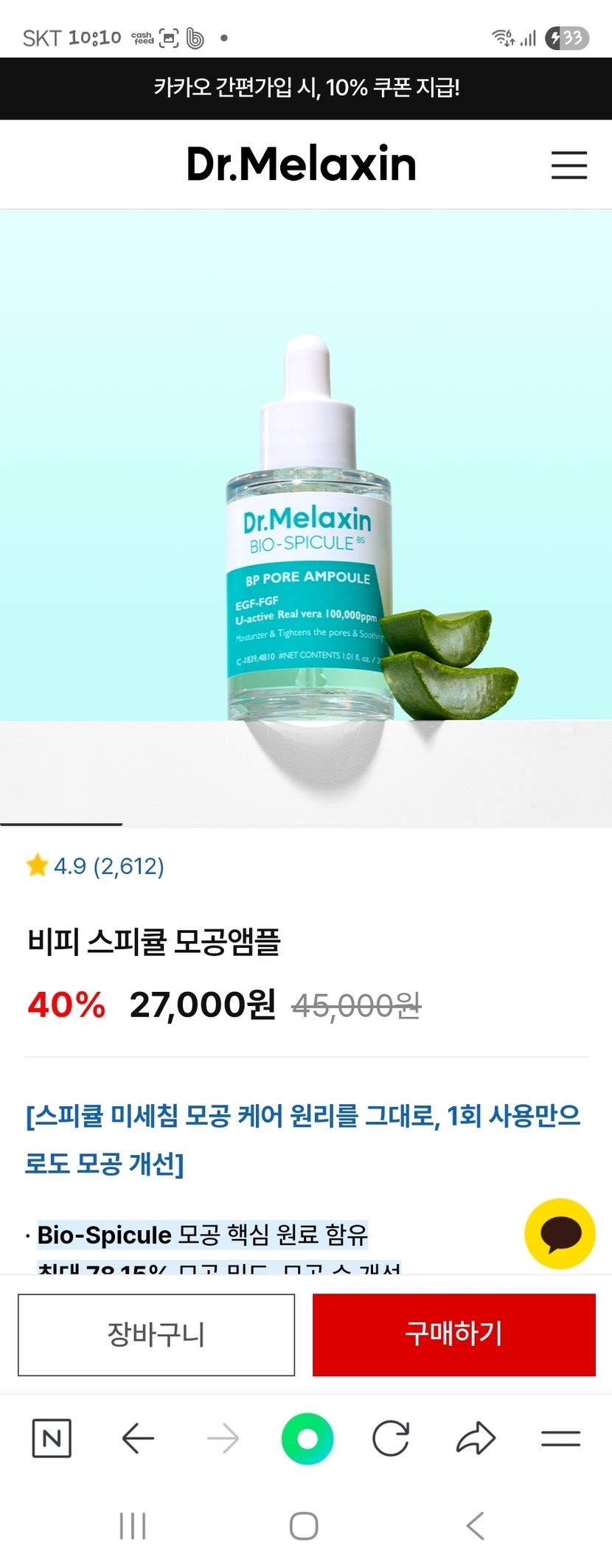Tap the Naver N home icon
This screenshot has width=612, height=1568.
tap(52, 1438)
